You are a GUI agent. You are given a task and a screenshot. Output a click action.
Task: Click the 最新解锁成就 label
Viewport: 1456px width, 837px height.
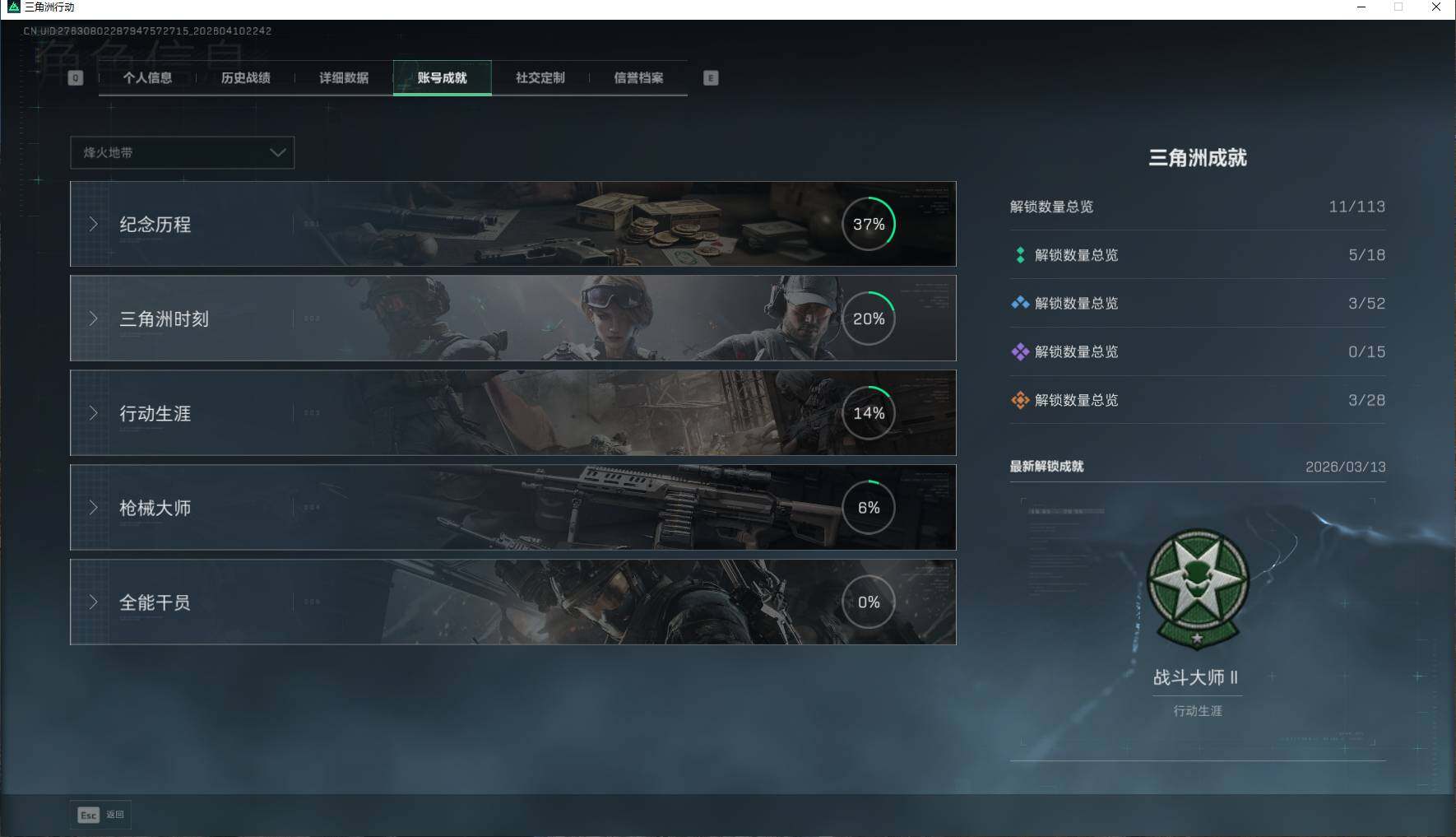(1047, 467)
